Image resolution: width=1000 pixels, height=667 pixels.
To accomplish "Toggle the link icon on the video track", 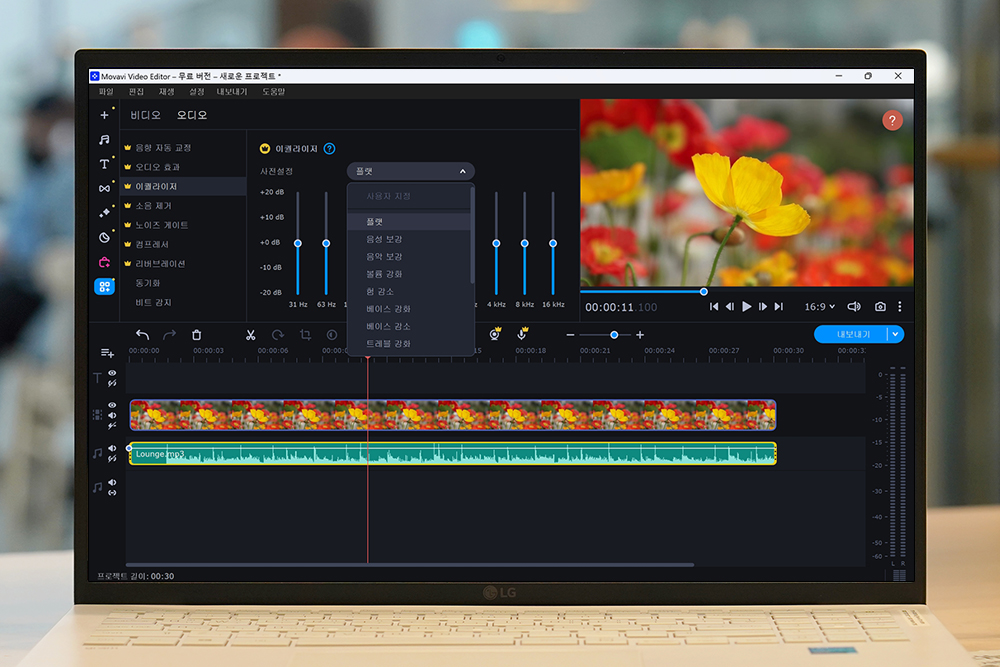I will [112, 425].
